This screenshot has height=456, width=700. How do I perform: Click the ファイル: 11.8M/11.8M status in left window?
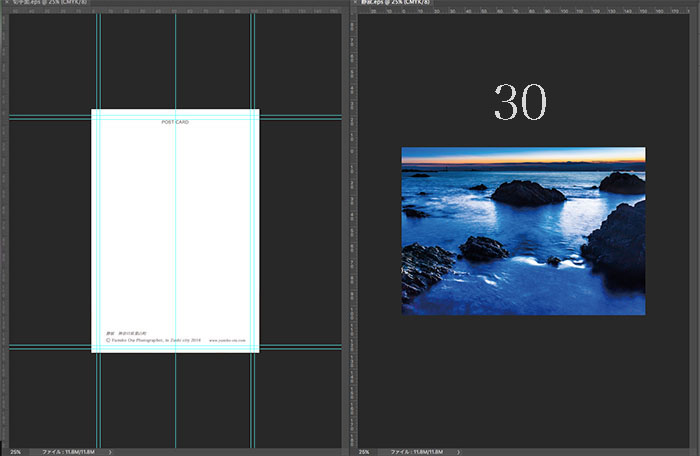coord(68,452)
